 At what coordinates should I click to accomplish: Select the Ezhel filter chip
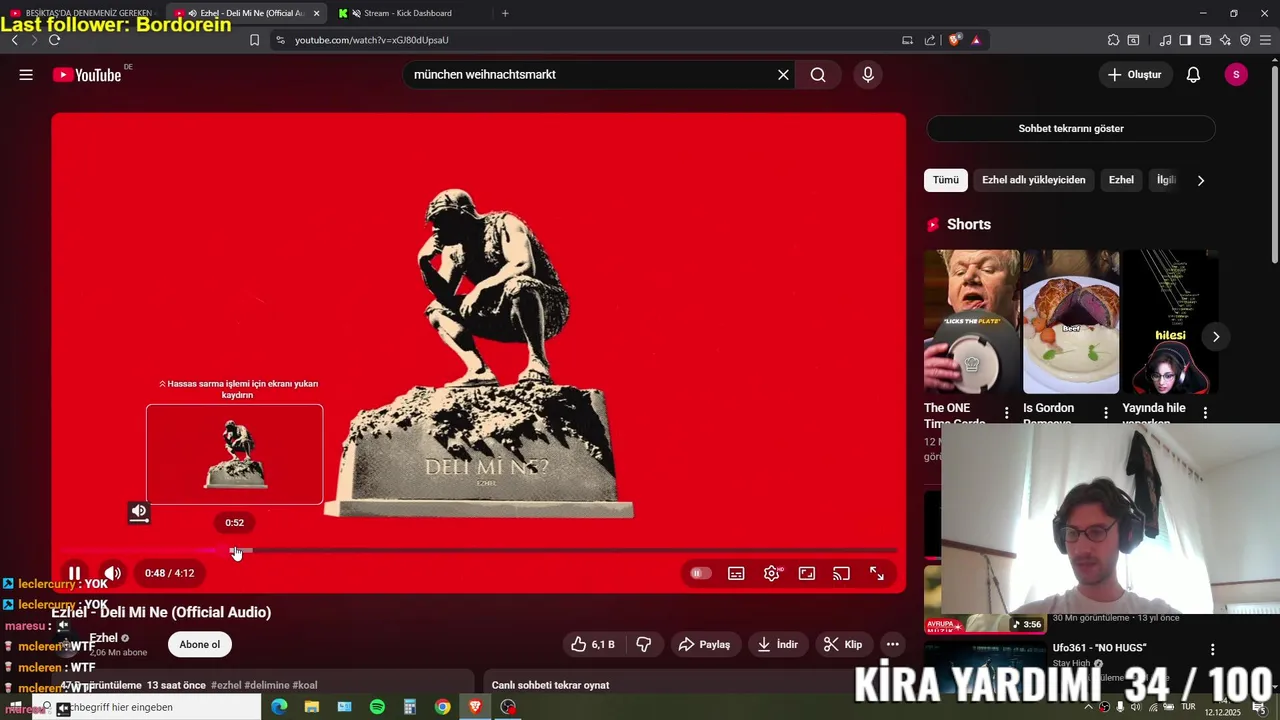[x=1121, y=180]
